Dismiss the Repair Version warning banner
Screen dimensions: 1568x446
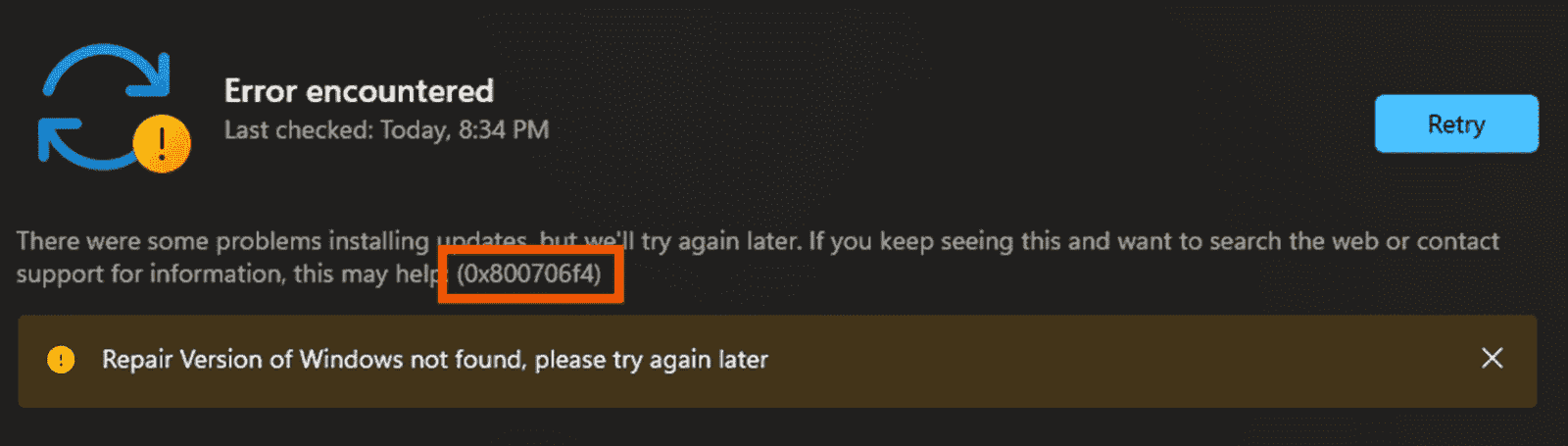1492,358
